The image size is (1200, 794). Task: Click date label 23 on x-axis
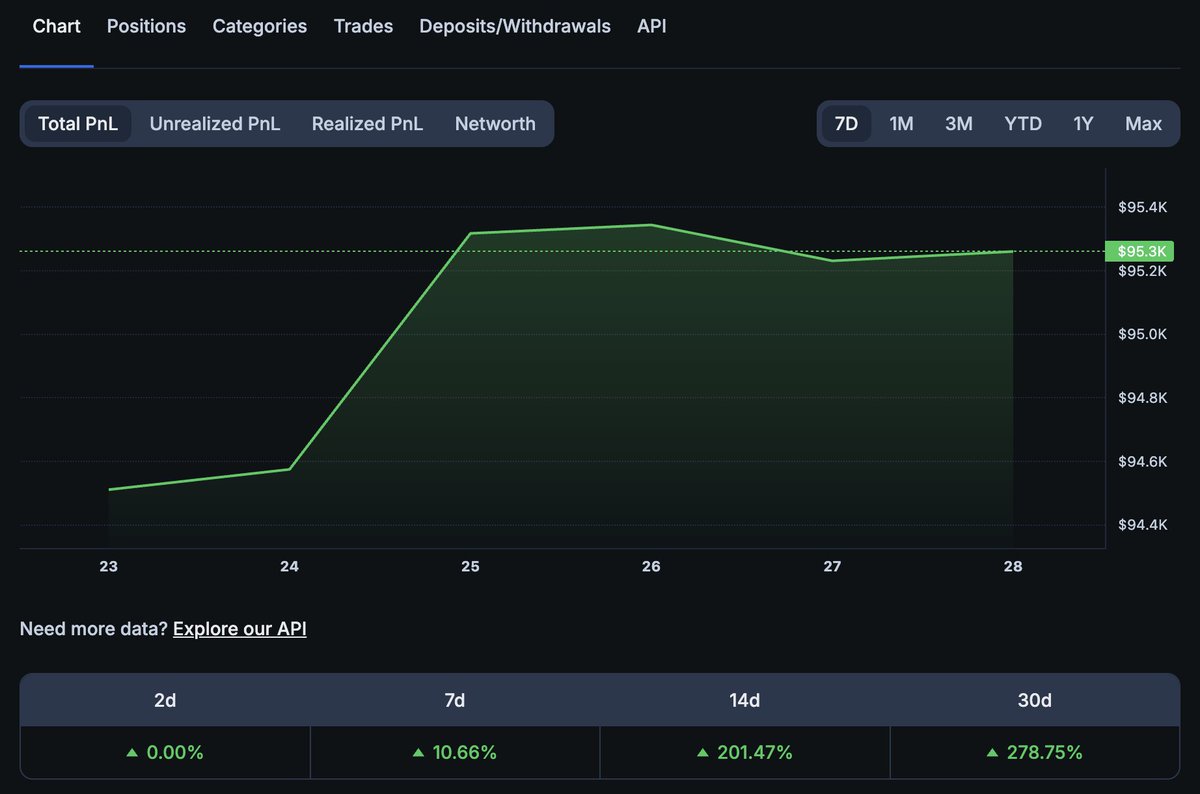click(x=108, y=567)
